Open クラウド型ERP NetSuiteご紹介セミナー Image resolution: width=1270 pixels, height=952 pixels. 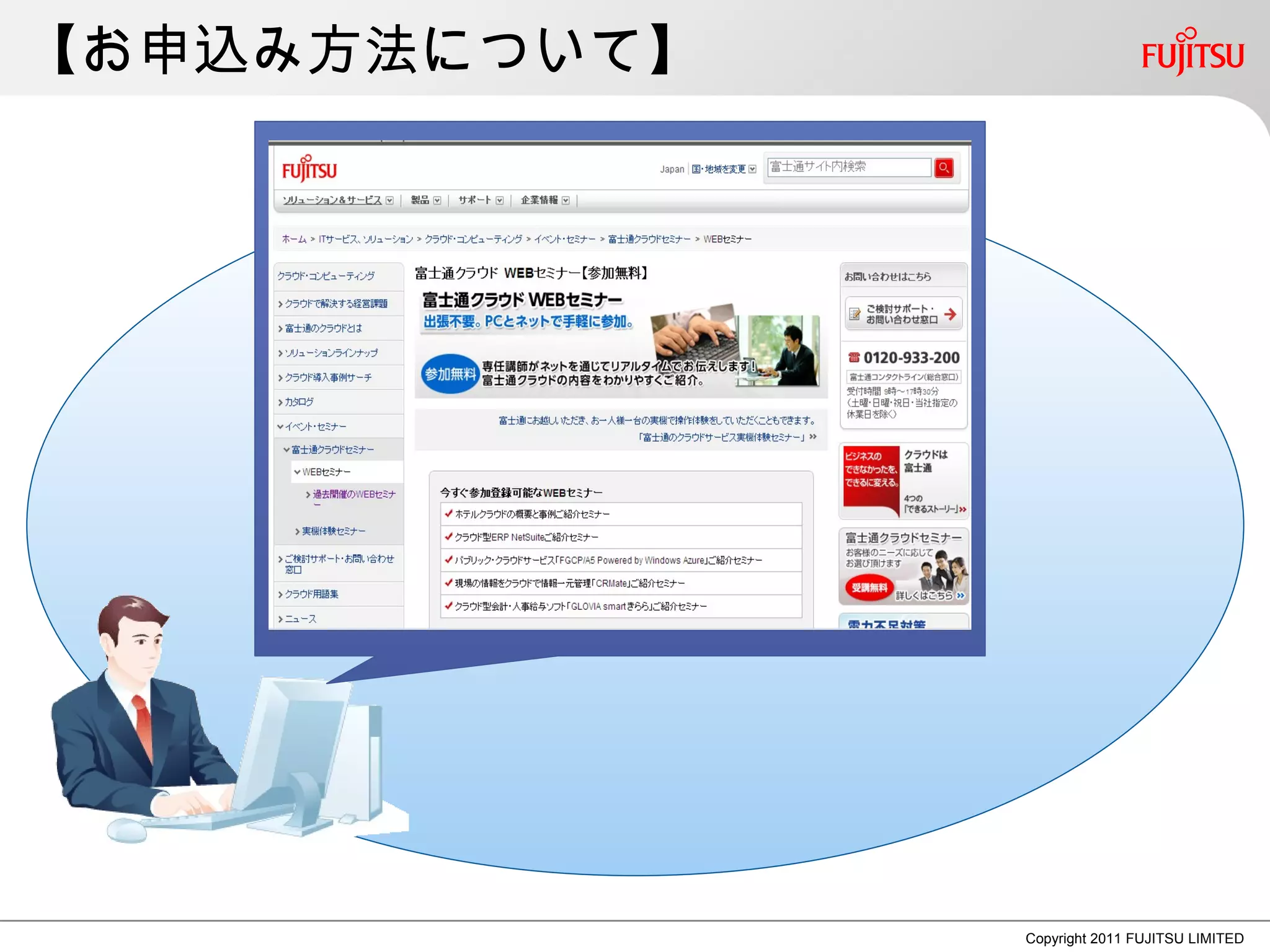(526, 537)
